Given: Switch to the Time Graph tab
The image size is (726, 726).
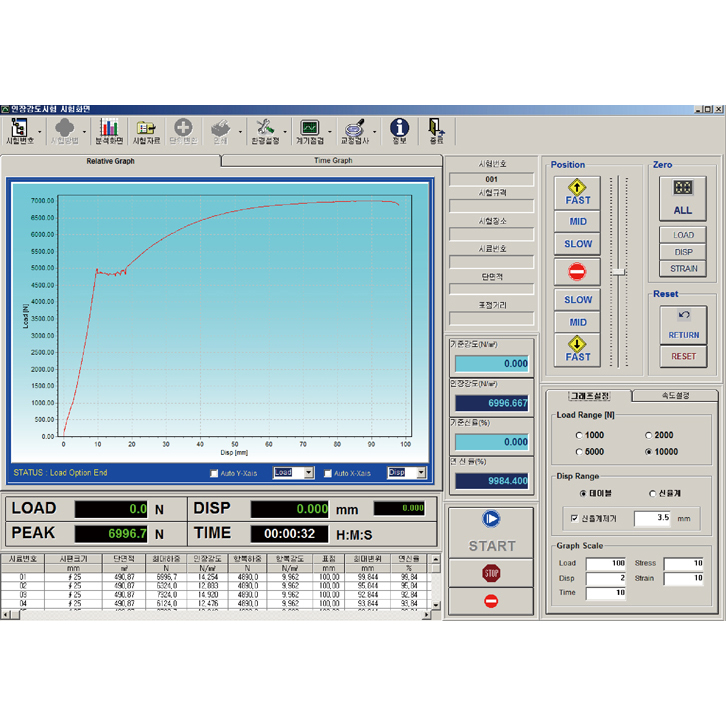Looking at the screenshot, I should click(333, 161).
